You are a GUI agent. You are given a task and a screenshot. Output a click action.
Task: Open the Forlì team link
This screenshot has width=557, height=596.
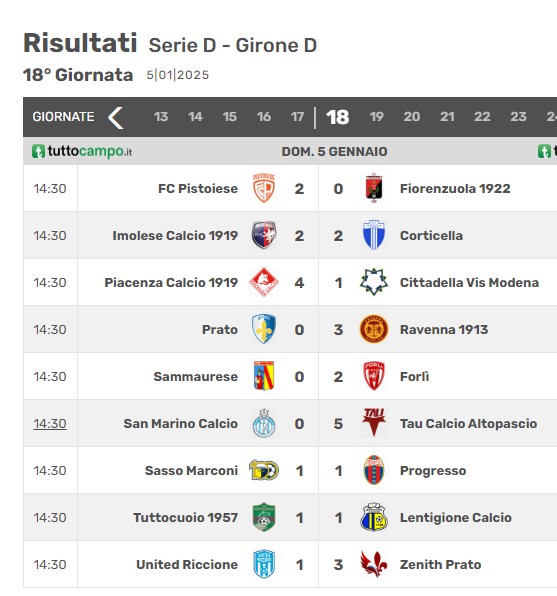pos(414,376)
